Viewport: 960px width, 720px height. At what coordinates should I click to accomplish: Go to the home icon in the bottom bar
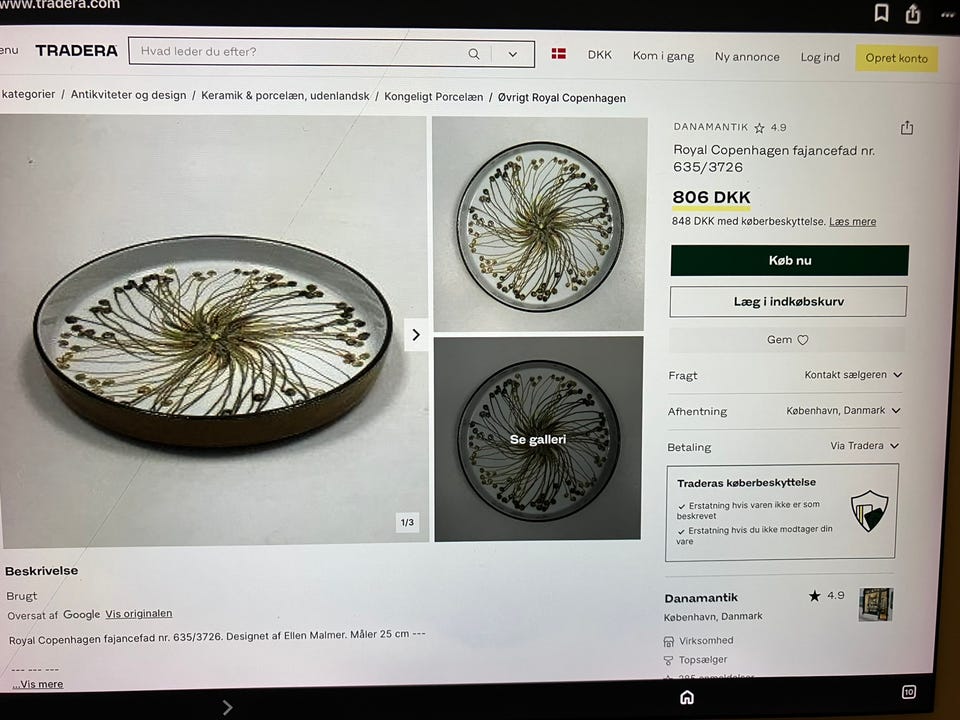tap(687, 697)
